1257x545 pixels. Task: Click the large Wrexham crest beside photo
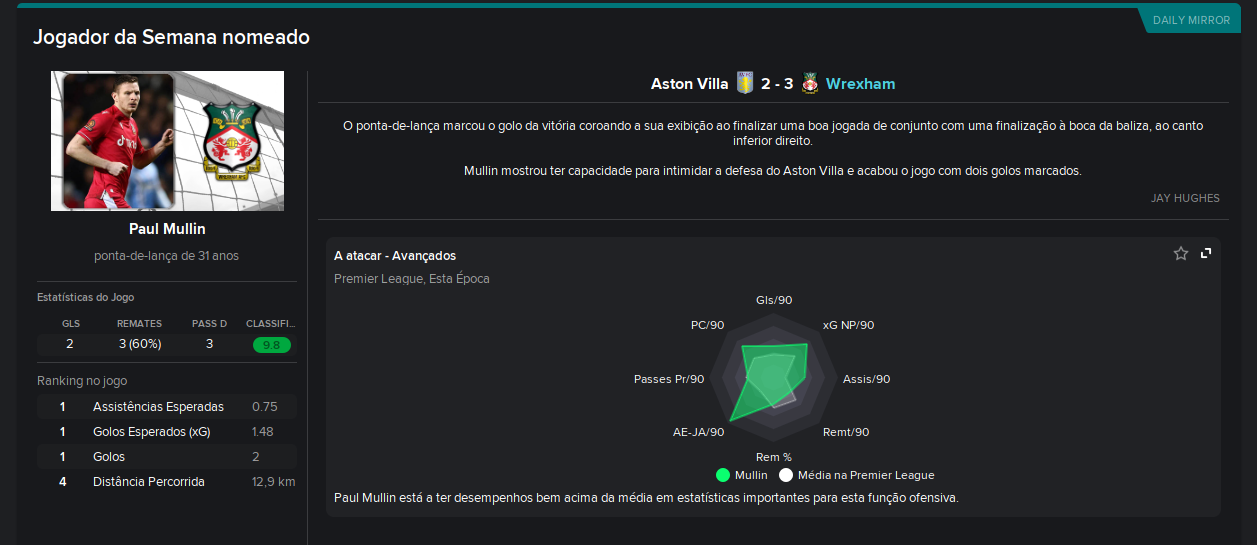231,139
